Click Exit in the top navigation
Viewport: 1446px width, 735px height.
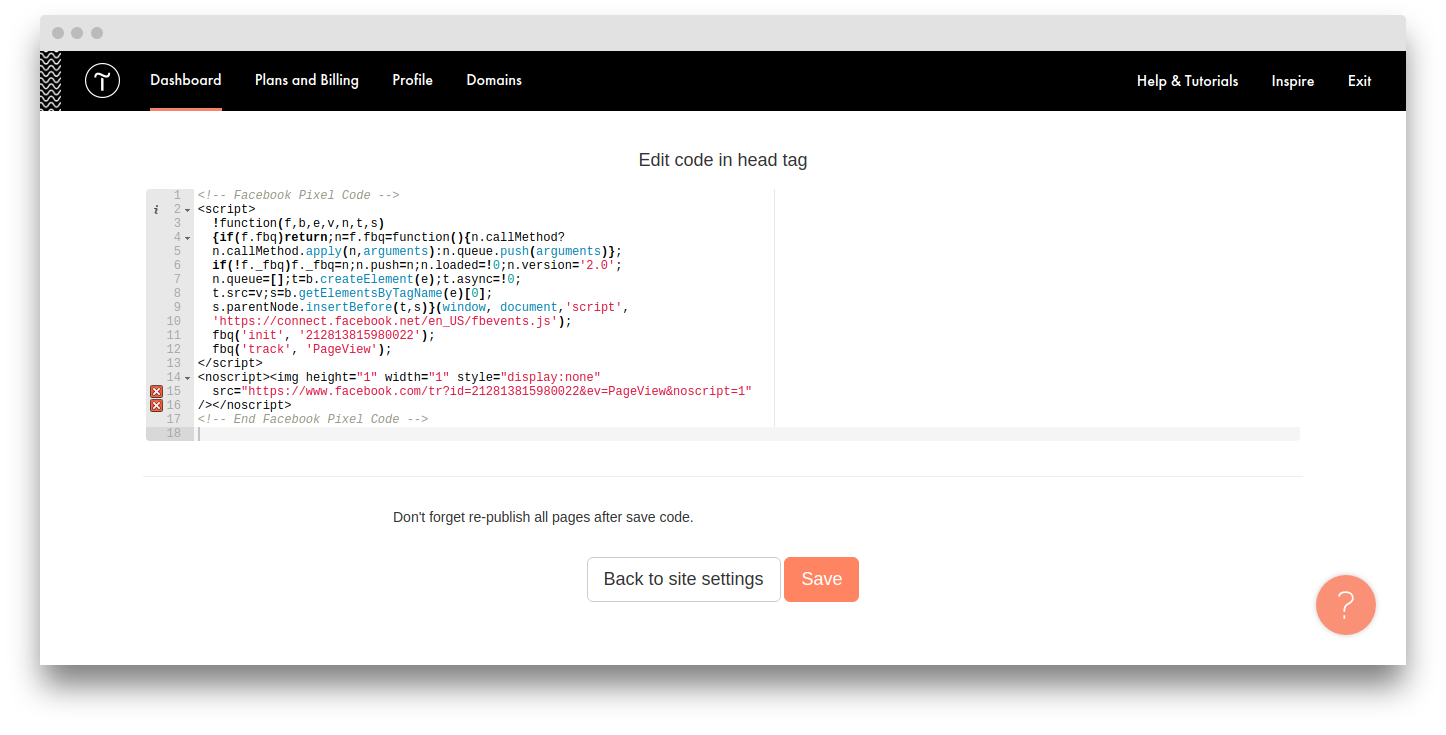pyautogui.click(x=1359, y=81)
